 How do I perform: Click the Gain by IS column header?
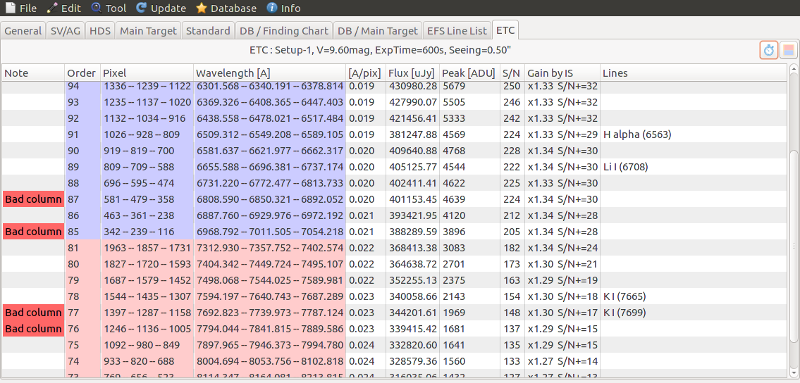(562, 73)
